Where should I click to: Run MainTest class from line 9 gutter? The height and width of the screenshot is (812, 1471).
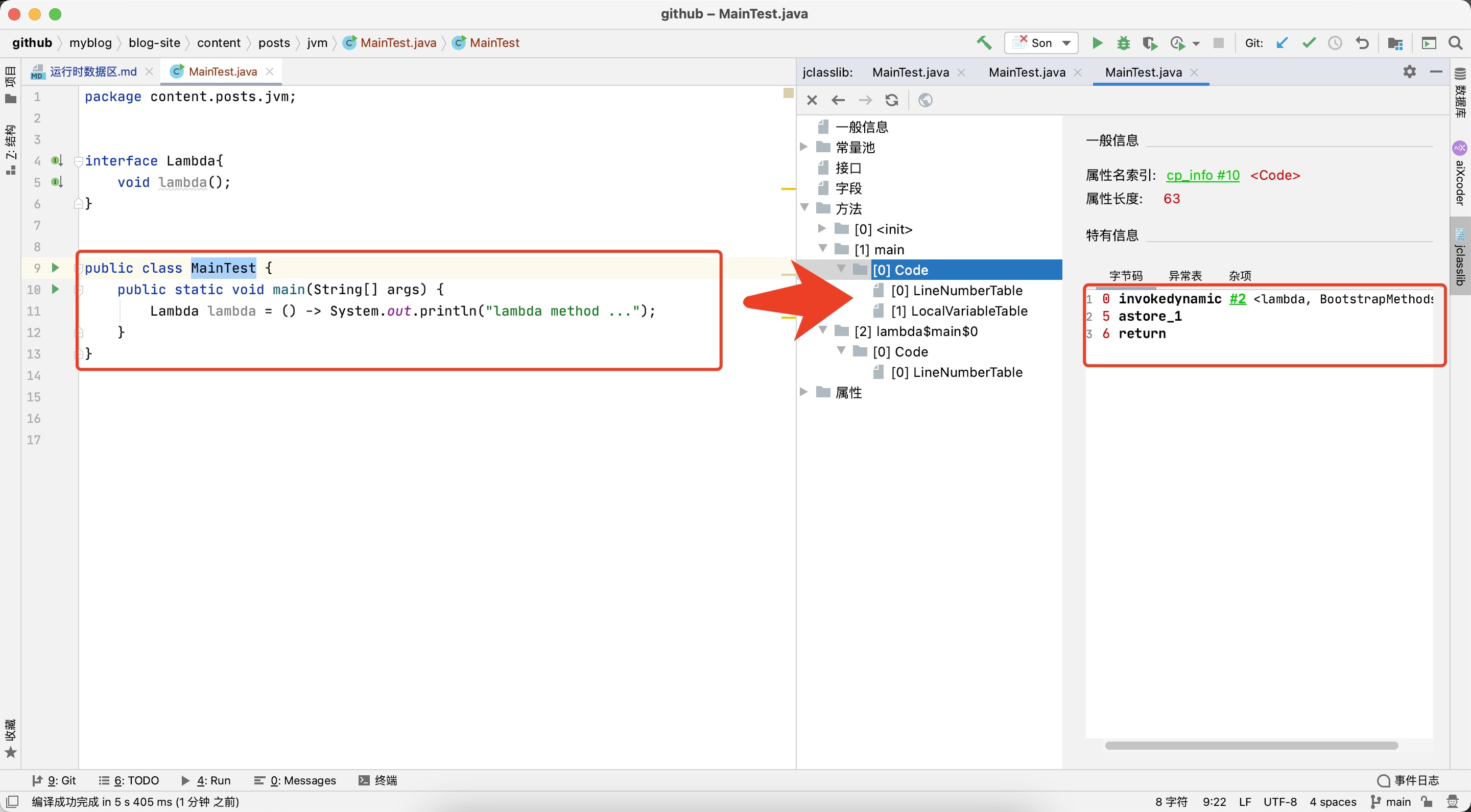[x=55, y=267]
